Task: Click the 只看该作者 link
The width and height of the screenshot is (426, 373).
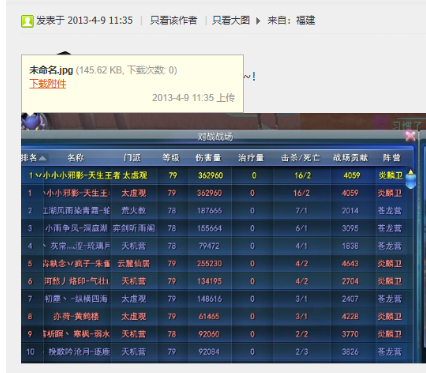Action: (x=173, y=21)
